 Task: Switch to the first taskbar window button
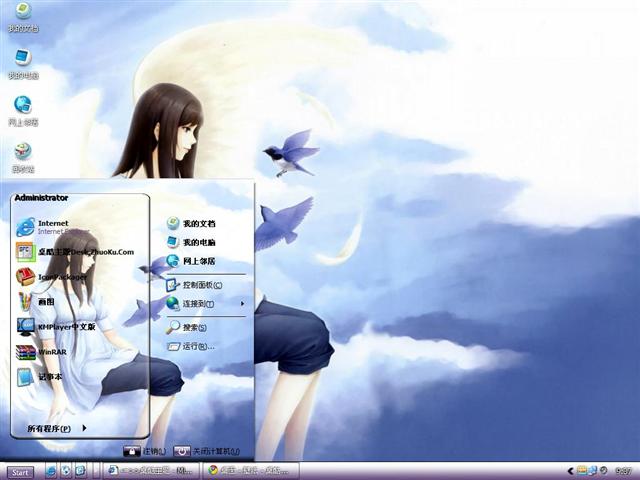pos(151,471)
